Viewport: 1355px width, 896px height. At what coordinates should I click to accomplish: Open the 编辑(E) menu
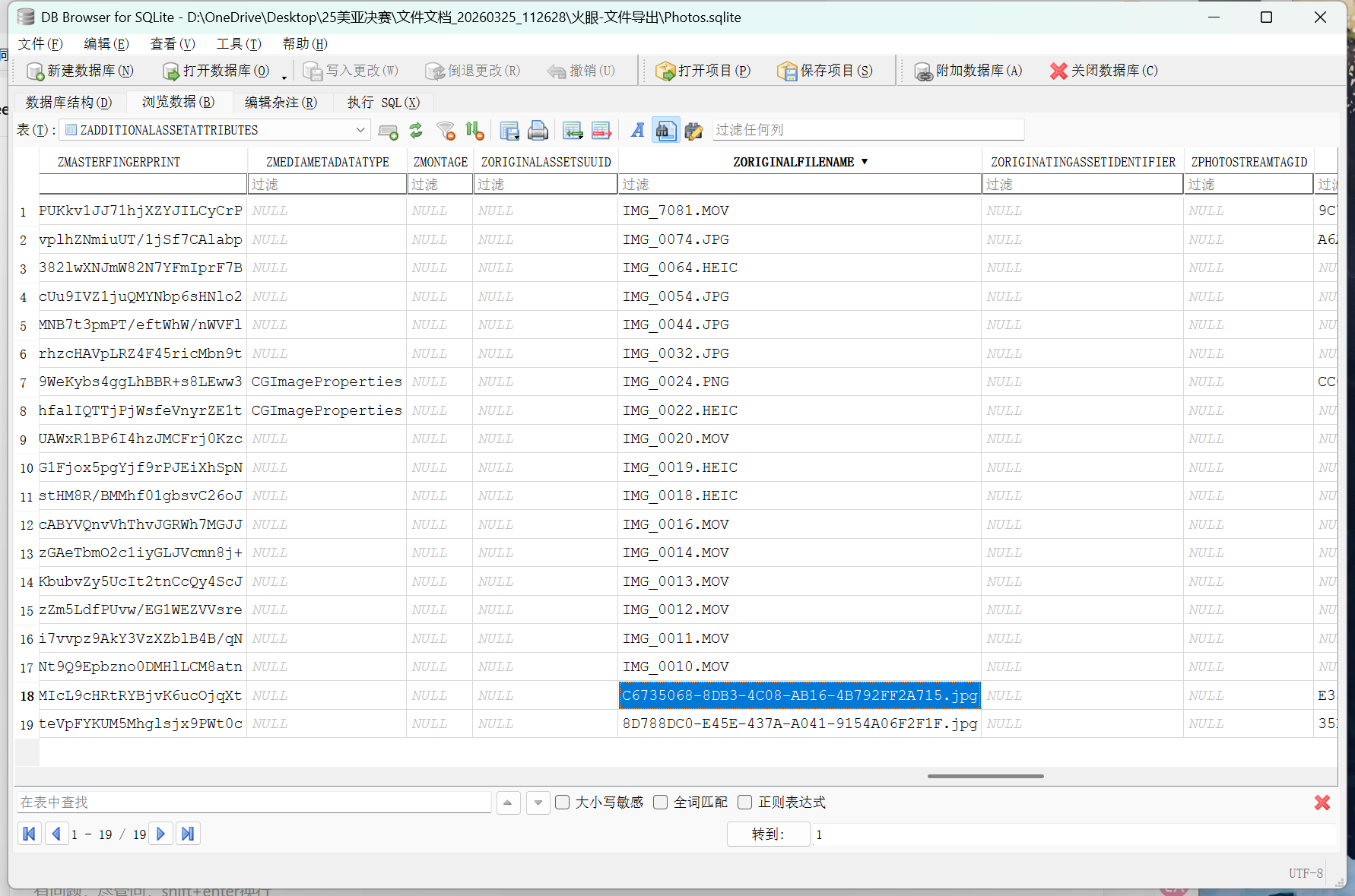click(106, 44)
